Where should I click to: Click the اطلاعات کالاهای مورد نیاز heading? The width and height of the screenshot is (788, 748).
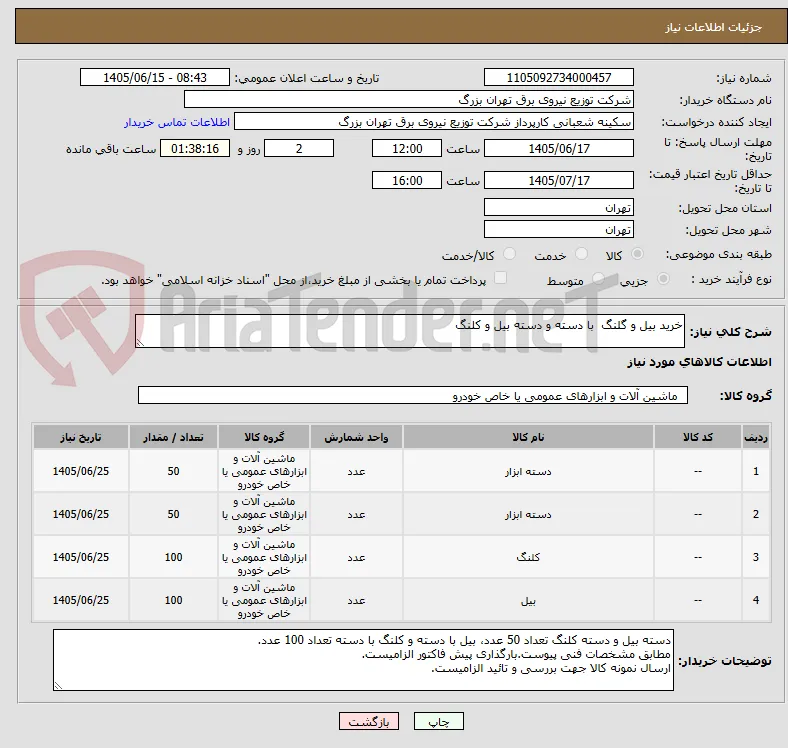tap(699, 362)
